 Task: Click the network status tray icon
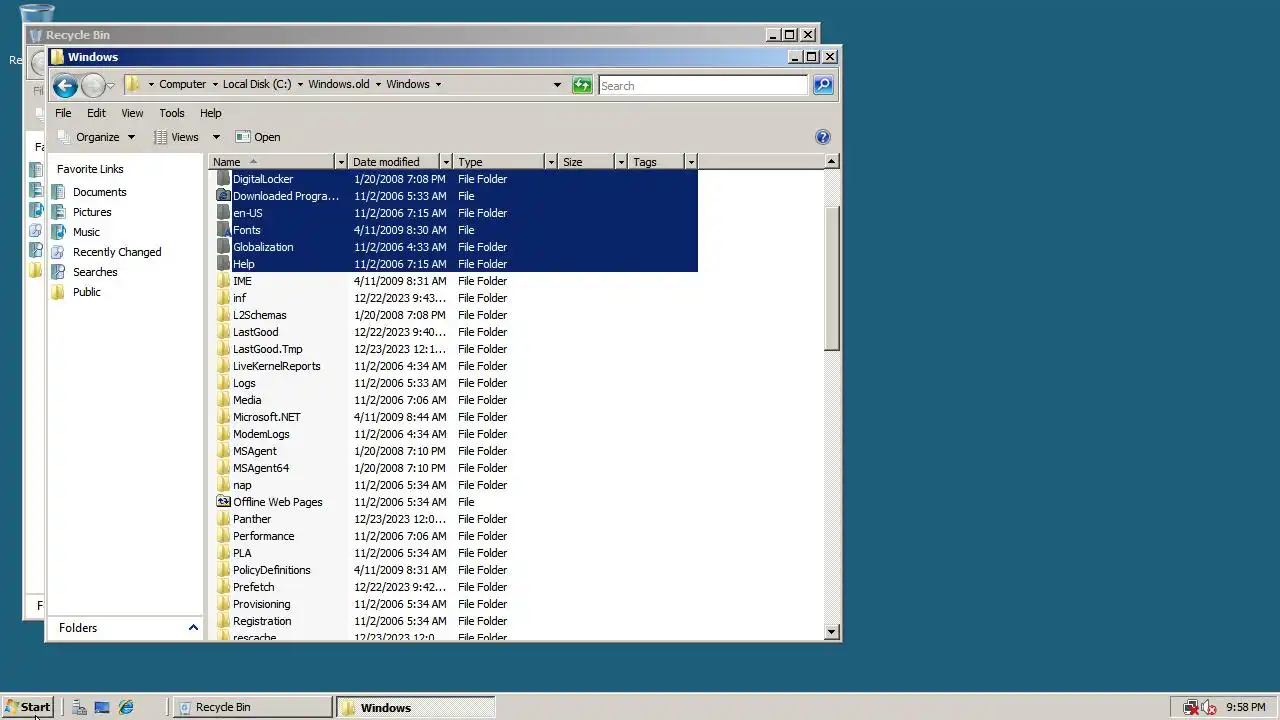pyautogui.click(x=1191, y=707)
